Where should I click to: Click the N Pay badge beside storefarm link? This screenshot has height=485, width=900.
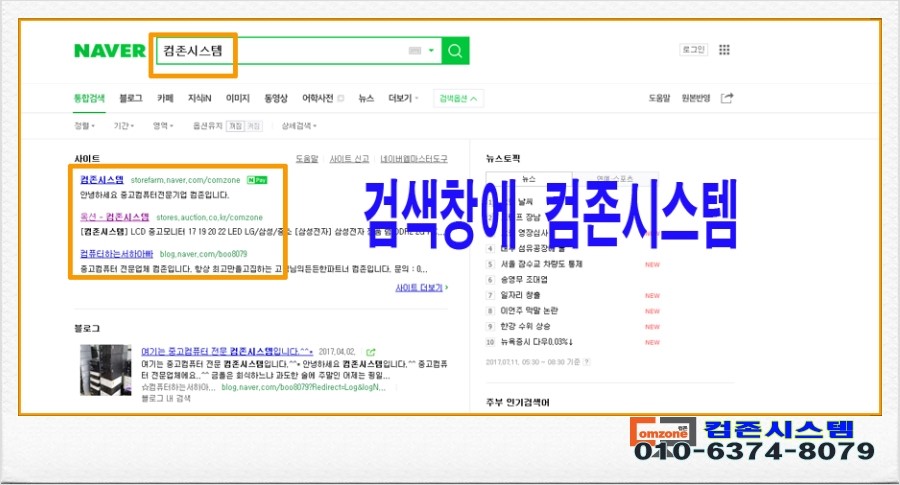(256, 180)
